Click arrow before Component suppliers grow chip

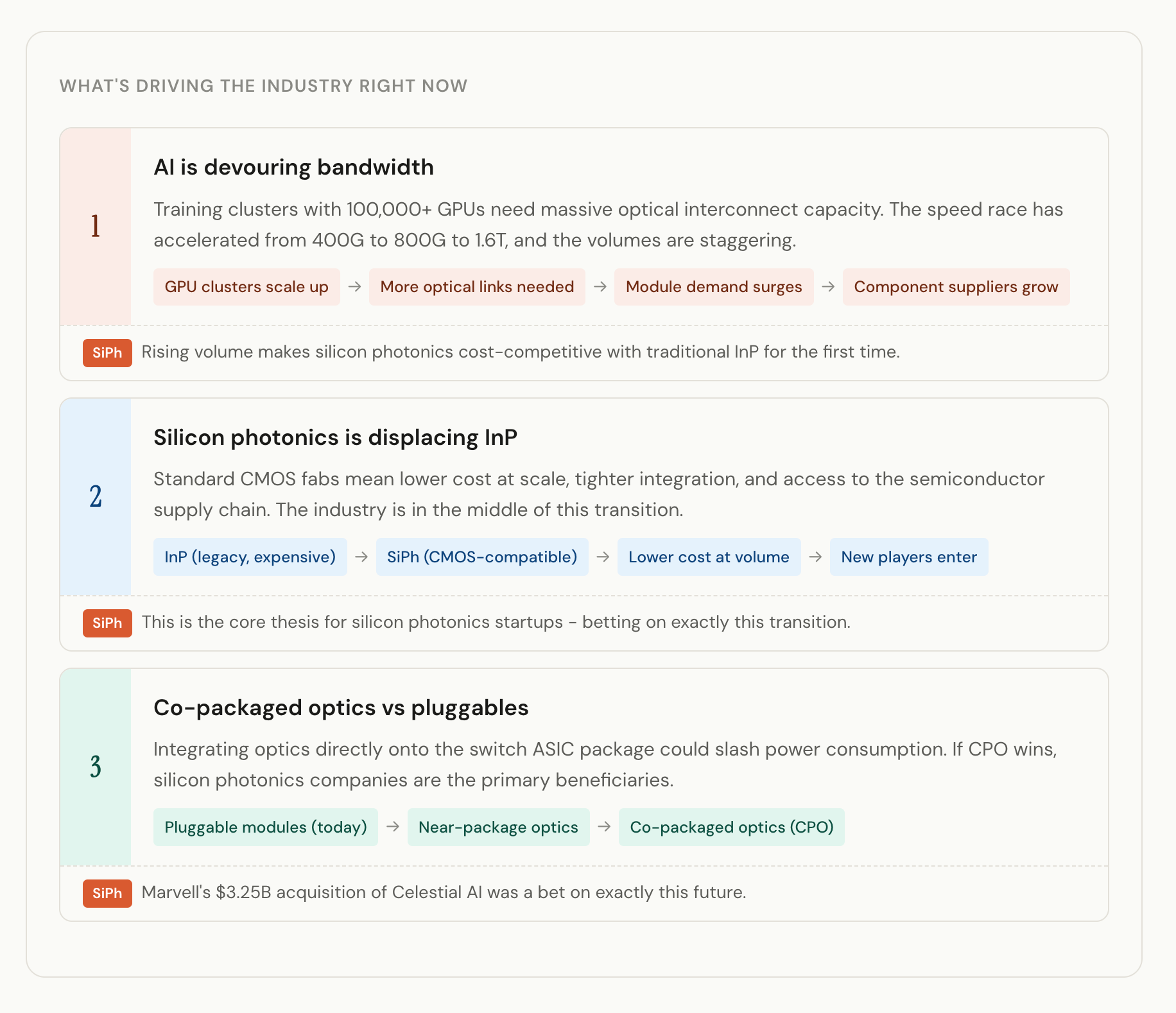pos(828,286)
